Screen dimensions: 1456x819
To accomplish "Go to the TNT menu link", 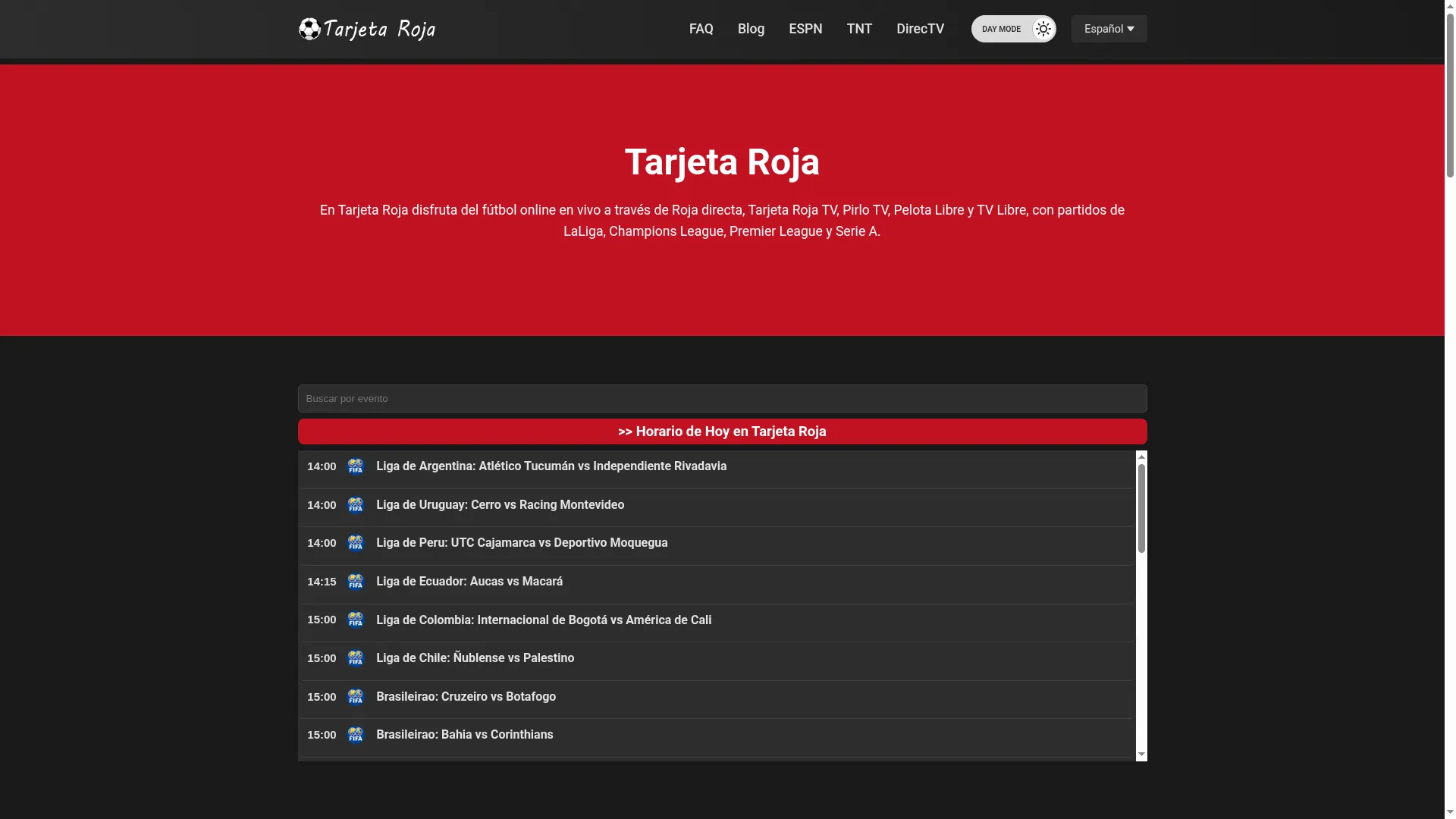I will [859, 29].
